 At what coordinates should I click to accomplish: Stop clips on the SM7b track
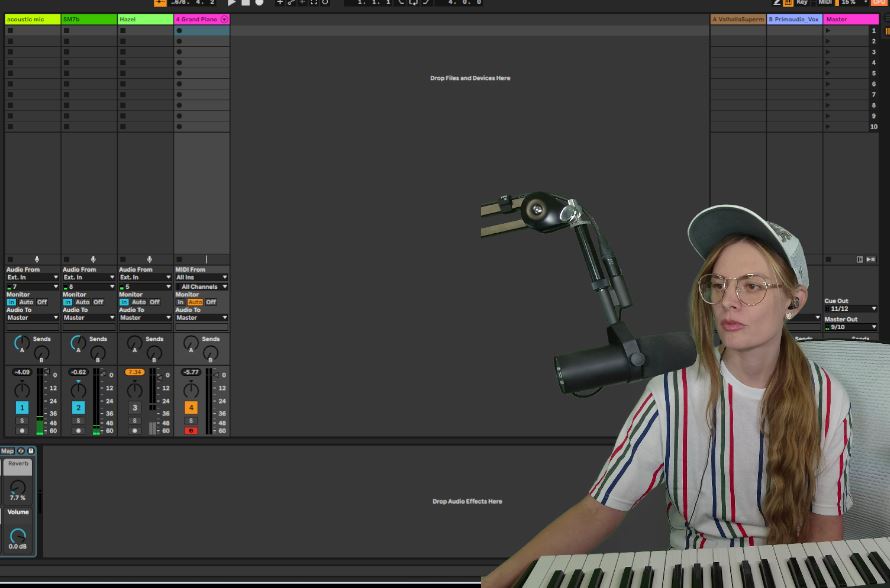(x=66, y=259)
